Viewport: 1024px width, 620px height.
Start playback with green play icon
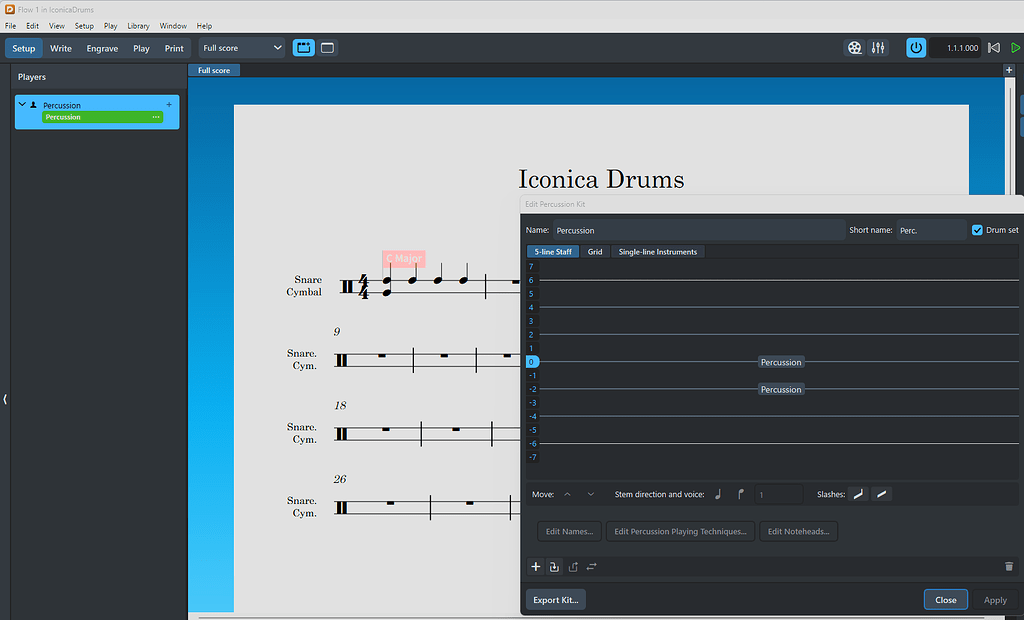1016,48
